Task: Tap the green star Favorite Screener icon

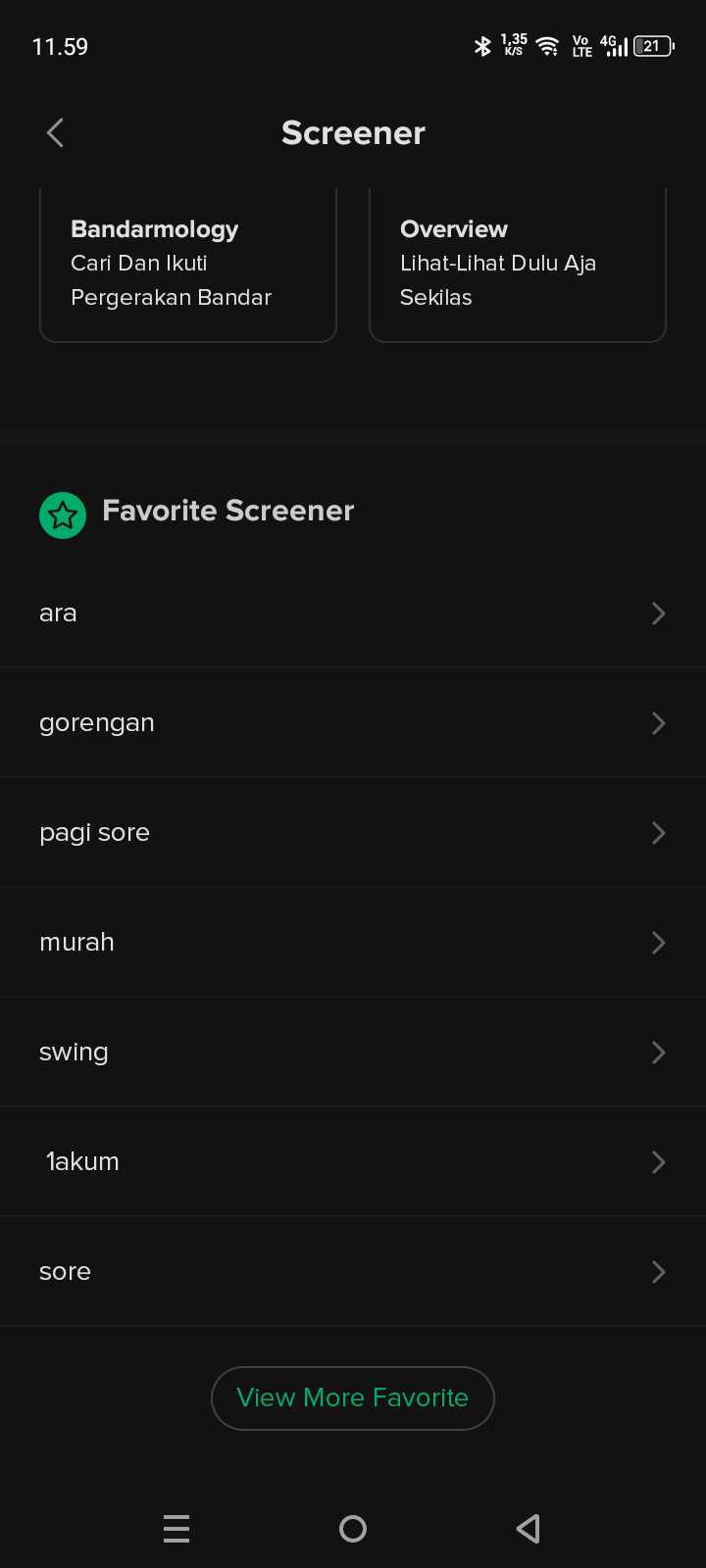Action: coord(63,514)
